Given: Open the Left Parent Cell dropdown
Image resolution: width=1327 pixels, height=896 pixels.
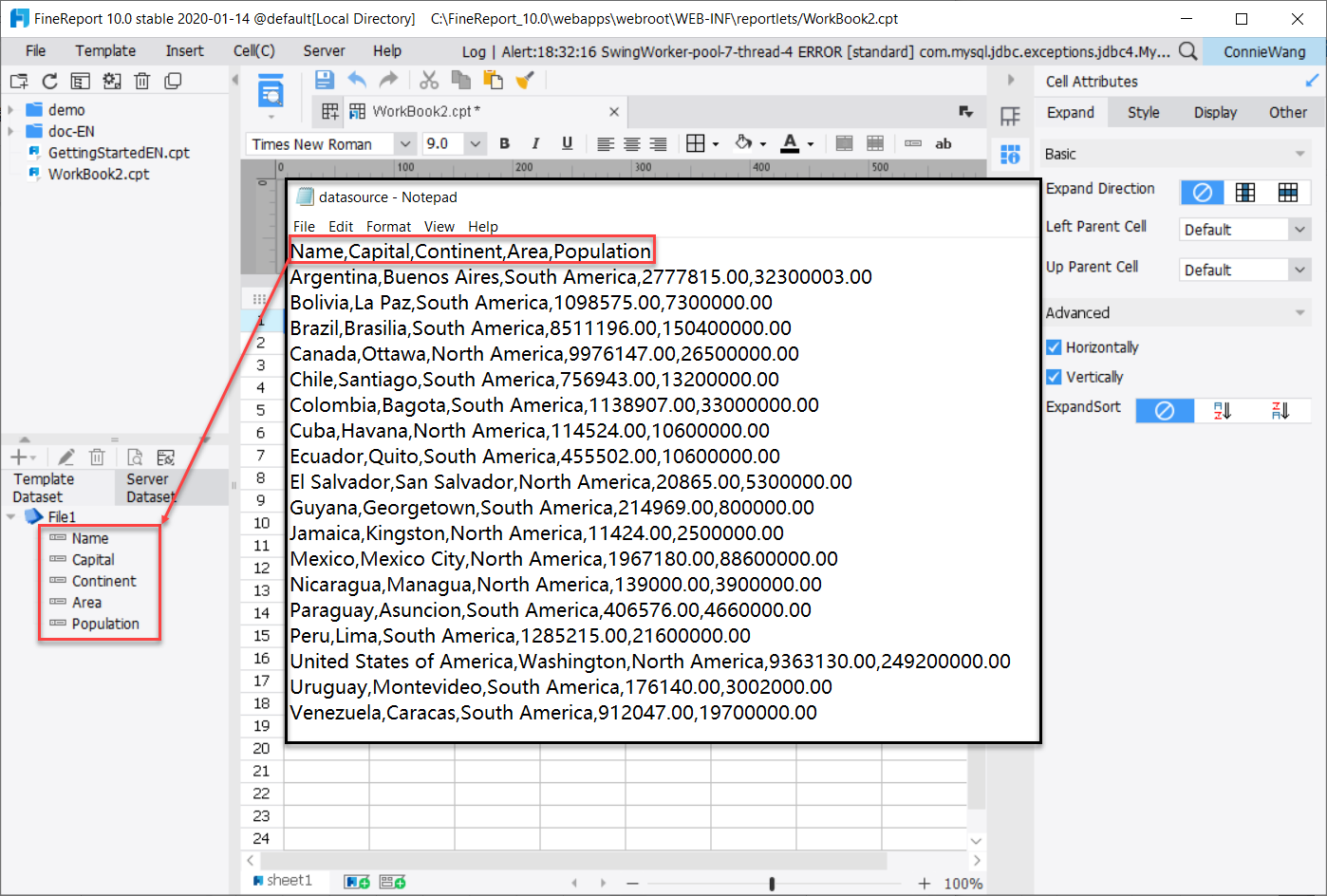Looking at the screenshot, I should point(1244,229).
